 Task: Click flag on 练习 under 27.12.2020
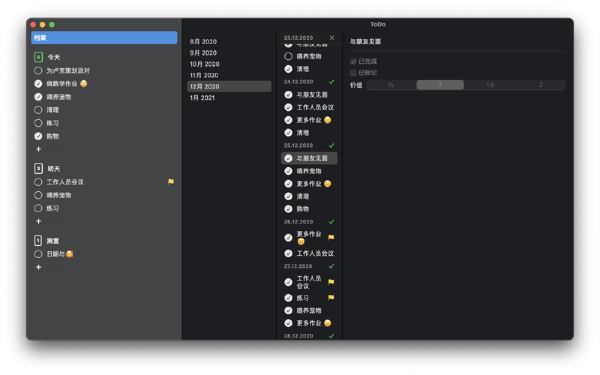tap(331, 298)
